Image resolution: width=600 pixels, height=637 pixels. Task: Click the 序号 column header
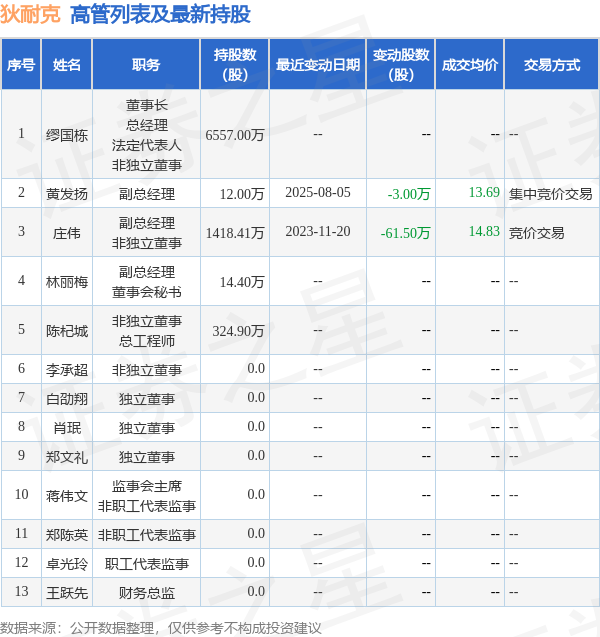pyautogui.click(x=21, y=65)
